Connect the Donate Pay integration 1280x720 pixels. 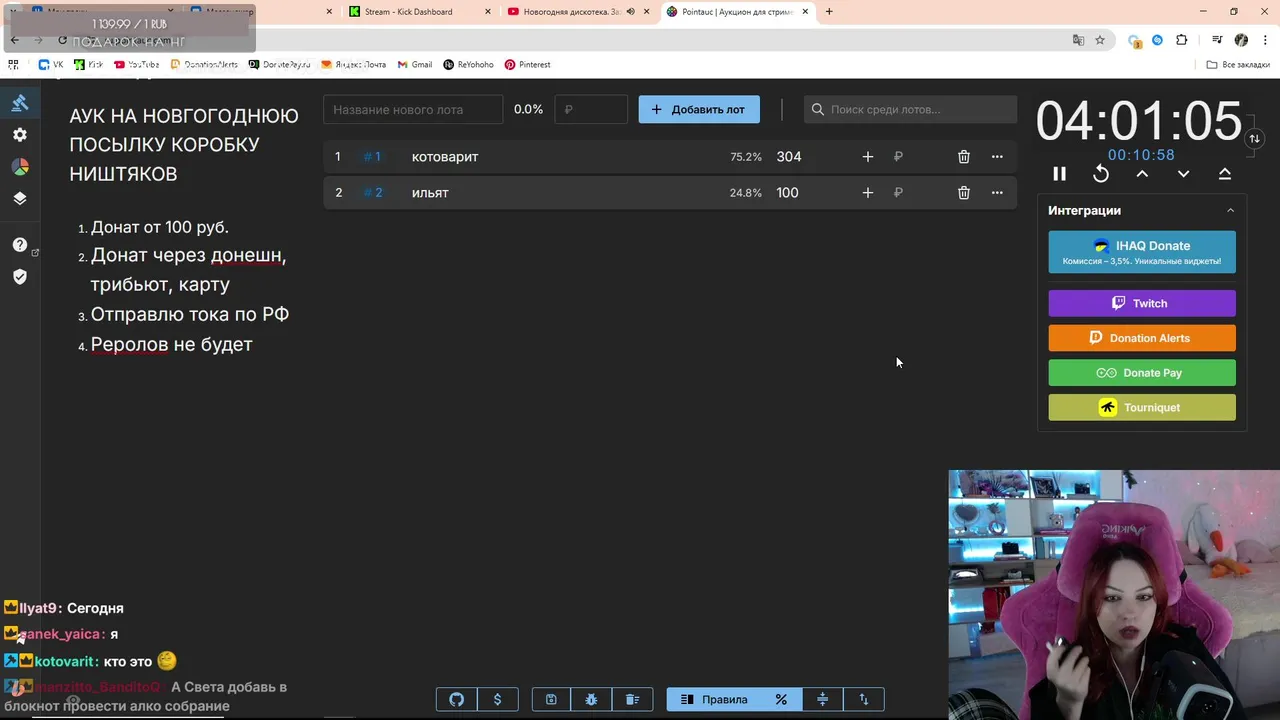[1142, 373]
